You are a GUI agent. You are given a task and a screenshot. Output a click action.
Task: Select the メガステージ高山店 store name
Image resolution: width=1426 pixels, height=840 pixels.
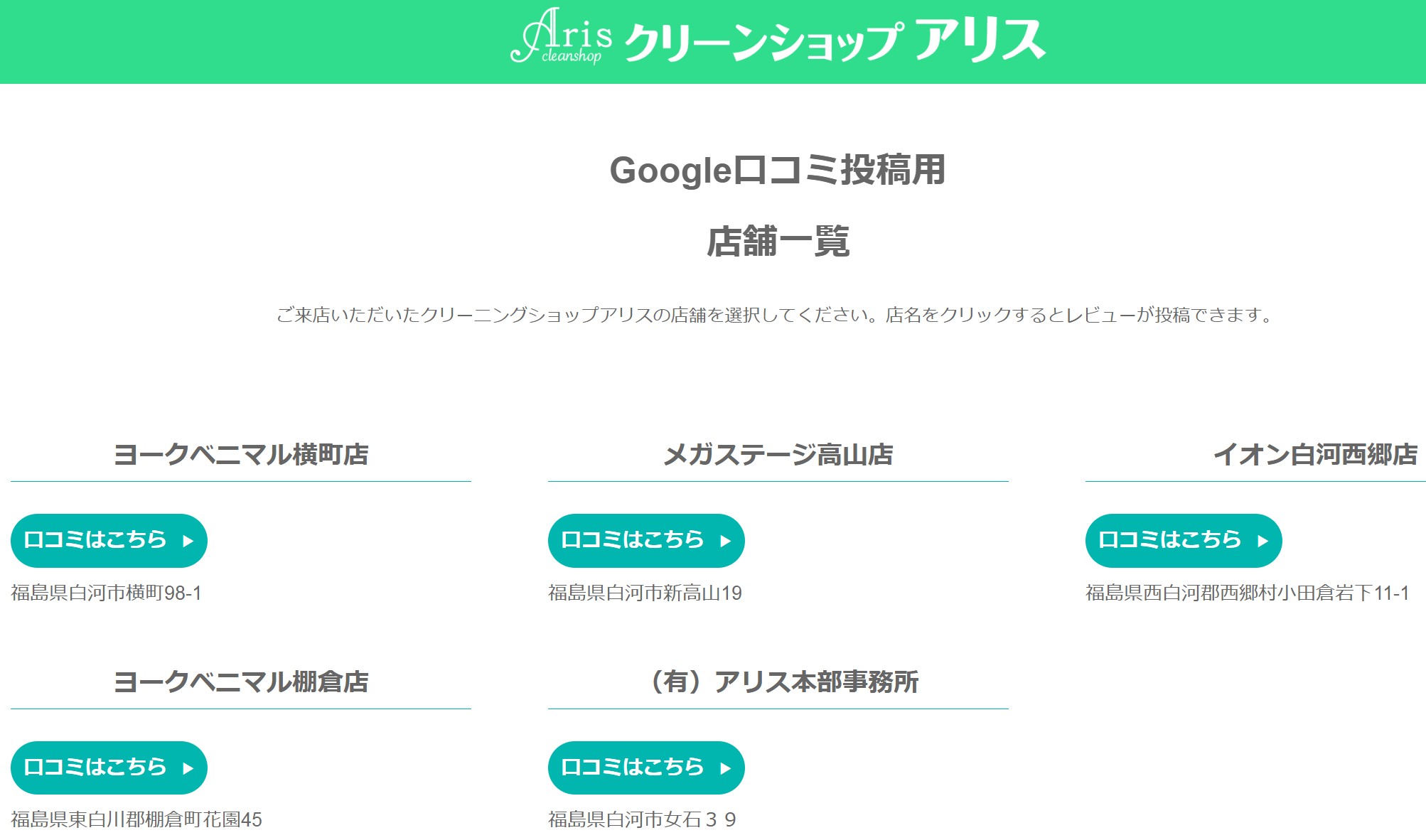point(778,455)
